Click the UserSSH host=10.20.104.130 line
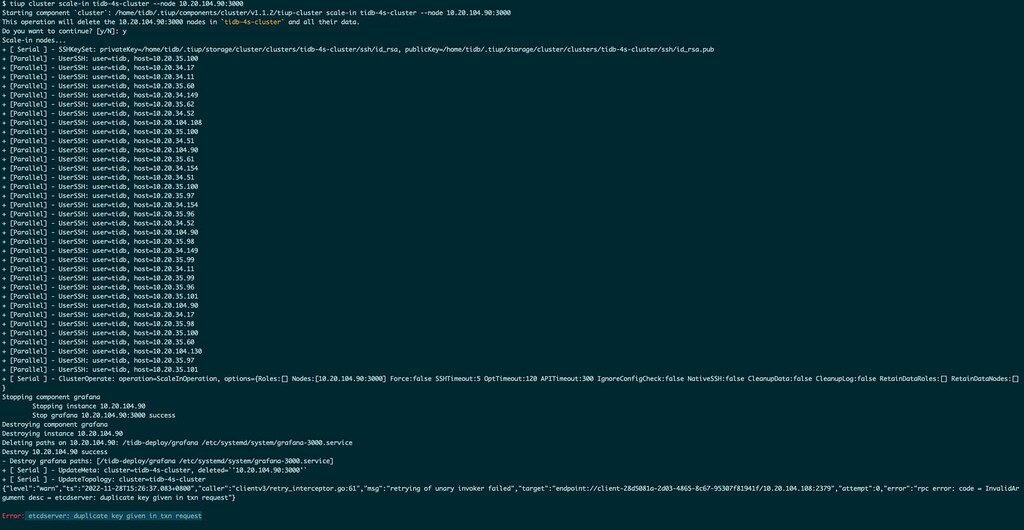 click(x=102, y=351)
